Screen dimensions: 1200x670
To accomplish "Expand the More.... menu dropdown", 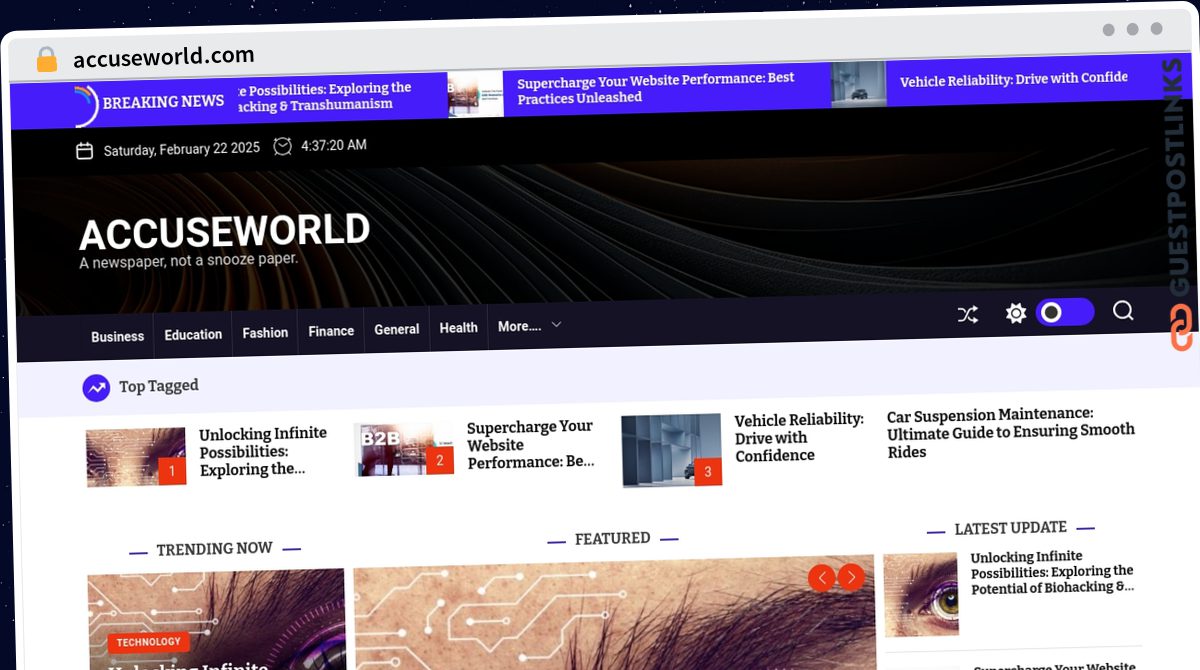I will click(x=530, y=326).
